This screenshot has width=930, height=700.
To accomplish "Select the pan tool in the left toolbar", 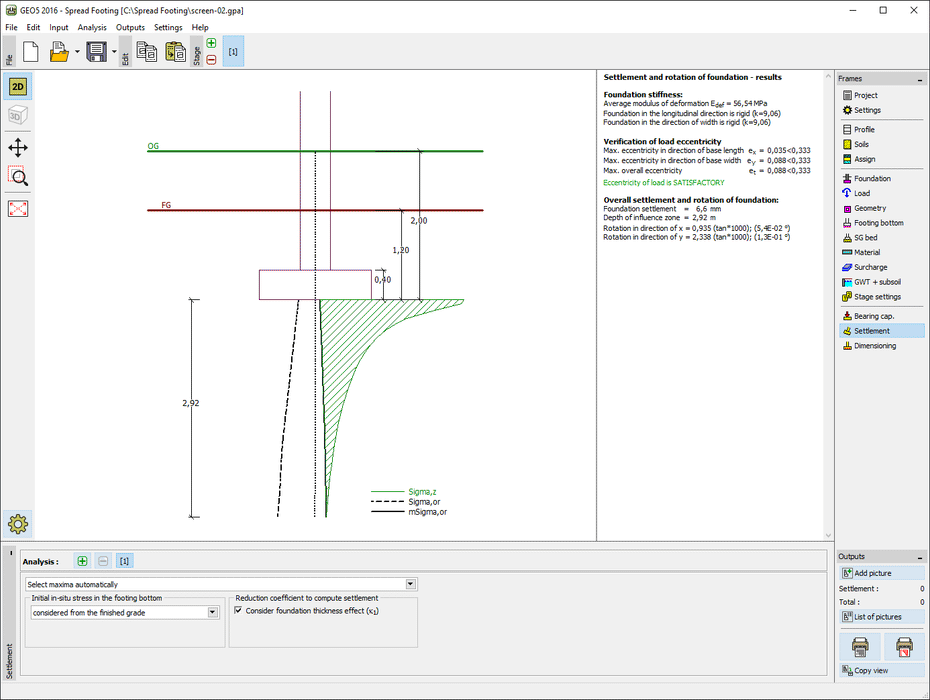I will [x=18, y=148].
